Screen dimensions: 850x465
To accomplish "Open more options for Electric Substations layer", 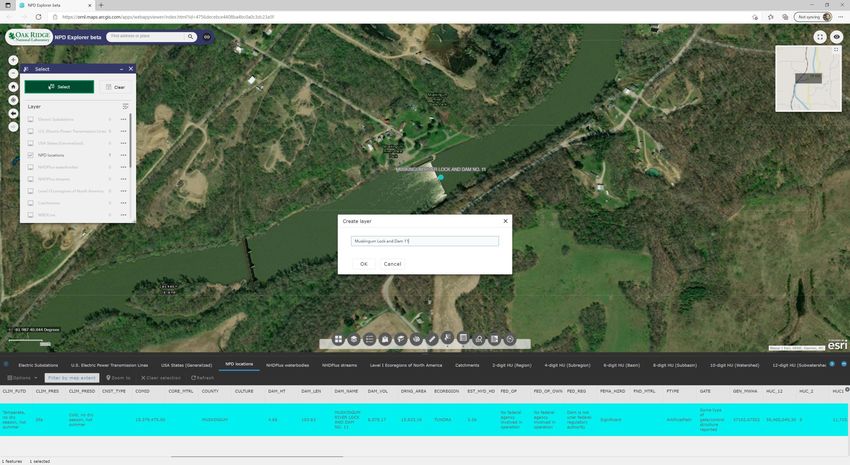I will [124, 119].
